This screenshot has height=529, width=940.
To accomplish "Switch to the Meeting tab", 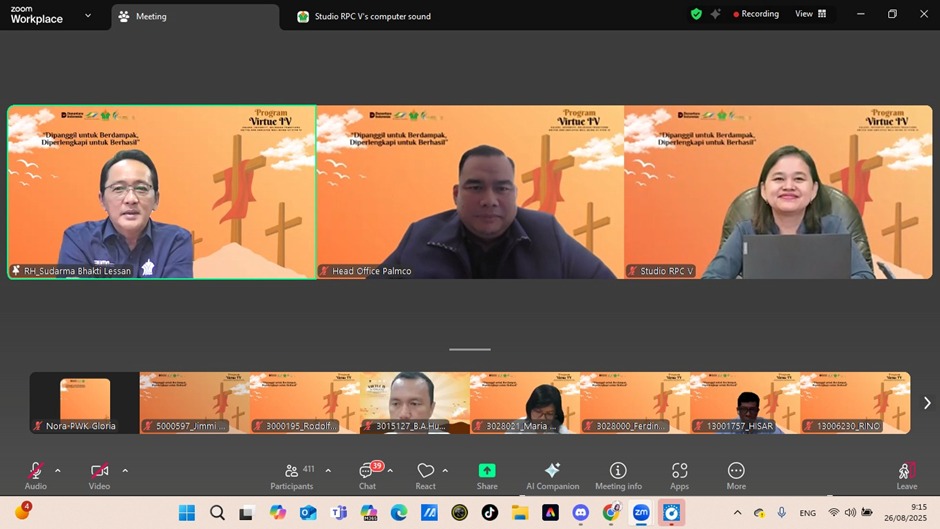I will click(x=150, y=16).
